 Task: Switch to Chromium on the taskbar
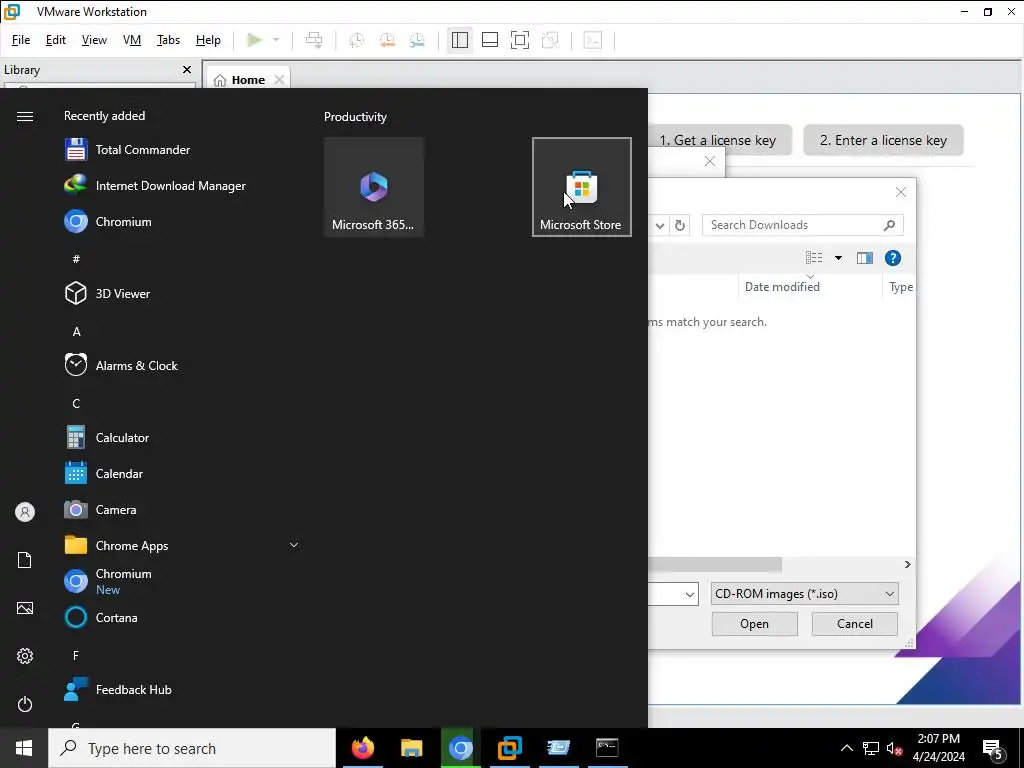460,748
